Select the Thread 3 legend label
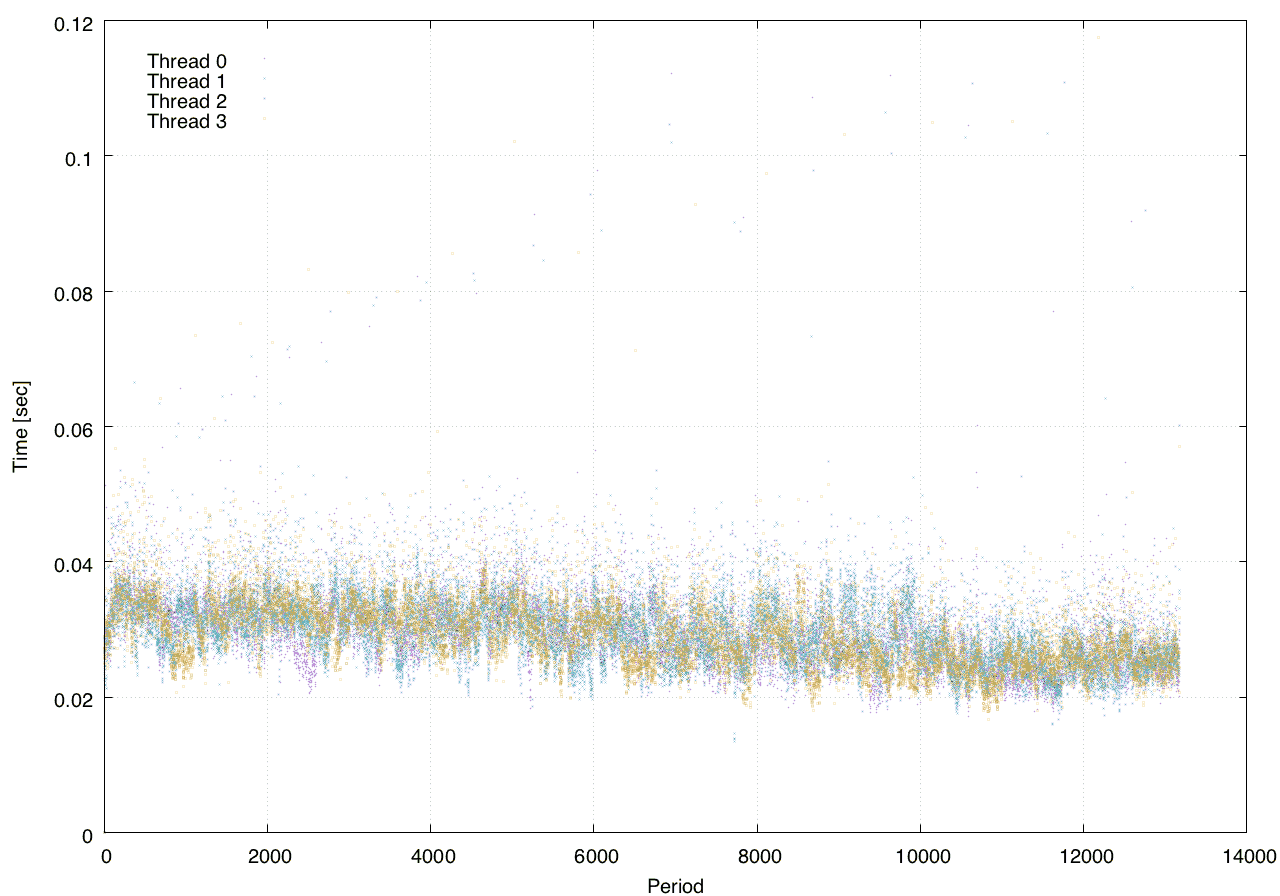The width and height of the screenshot is (1280, 896). pos(187,122)
